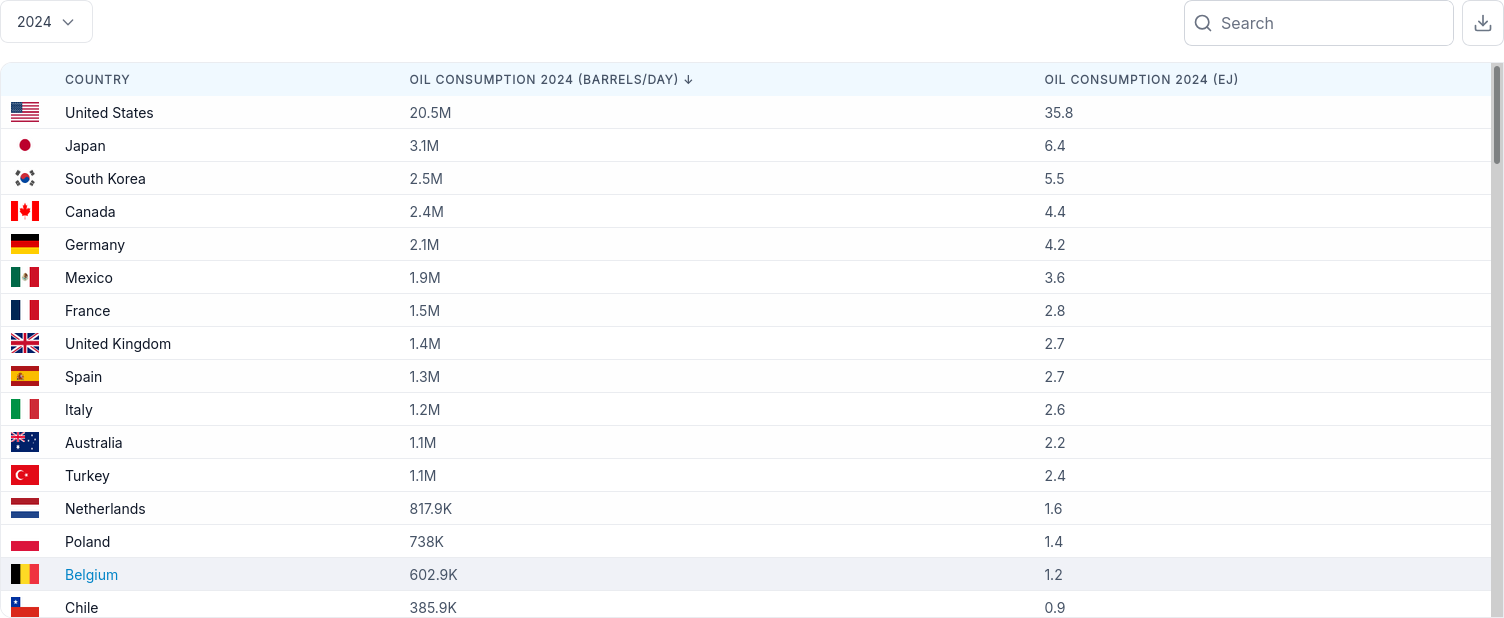Select the 1.4M value for United Kingdom
Screen dimensions: 1504x618
(x=425, y=344)
